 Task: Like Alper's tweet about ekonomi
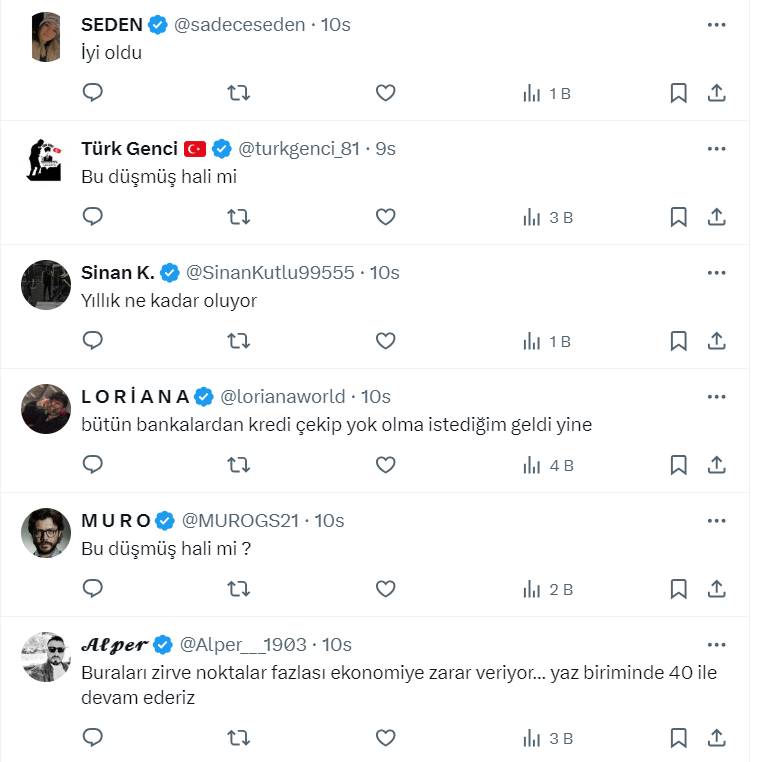click(385, 738)
